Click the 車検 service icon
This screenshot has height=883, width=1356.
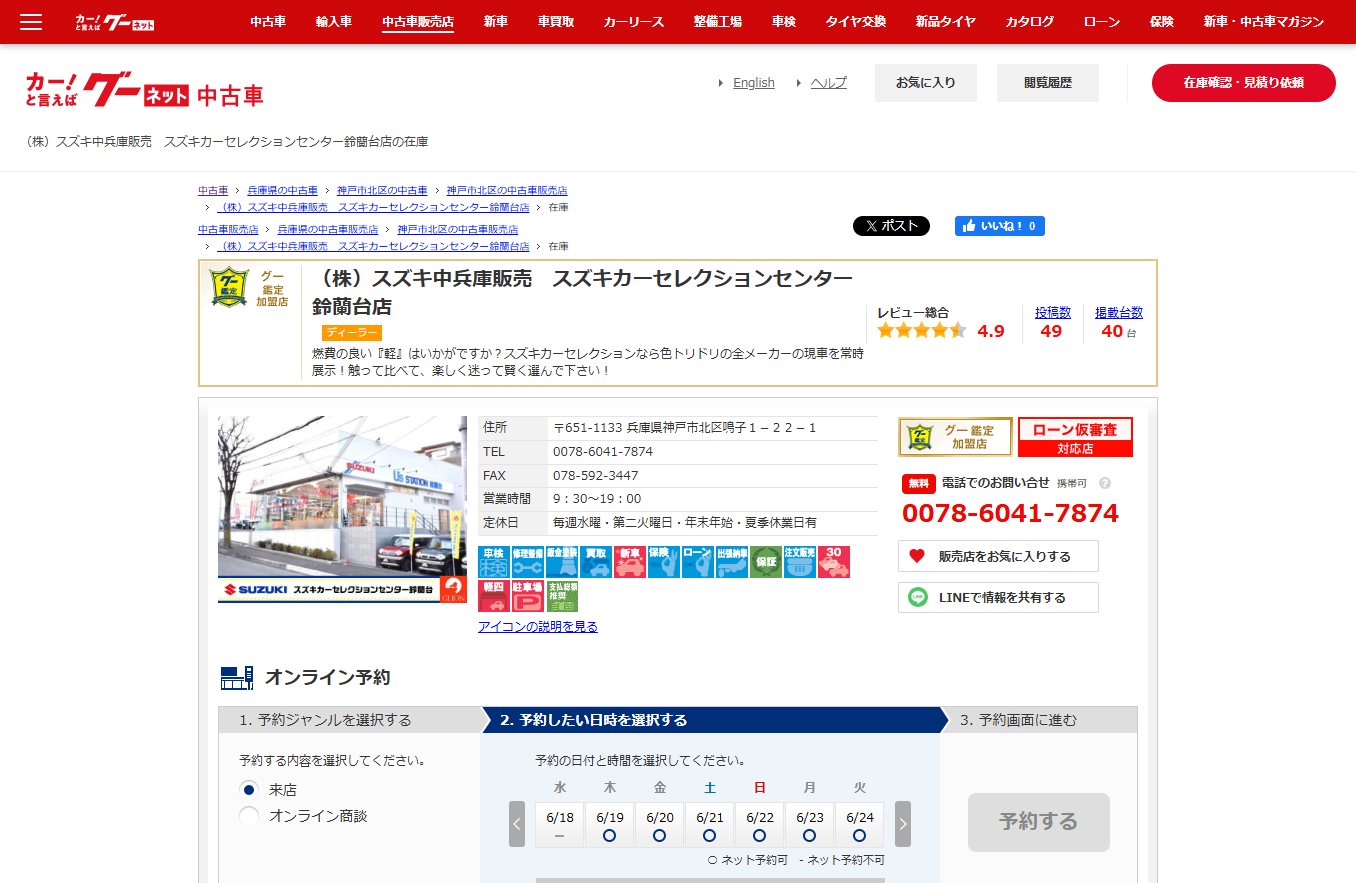click(x=494, y=562)
